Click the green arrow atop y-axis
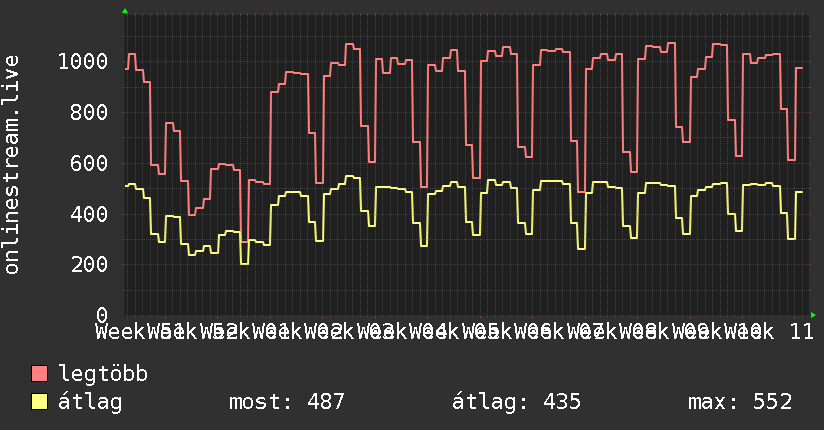This screenshot has height=430, width=824. [x=125, y=11]
